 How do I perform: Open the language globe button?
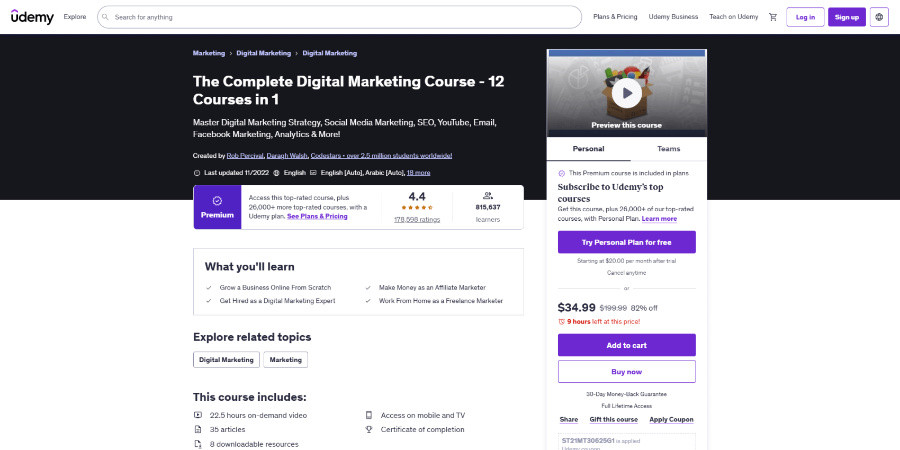click(x=879, y=17)
